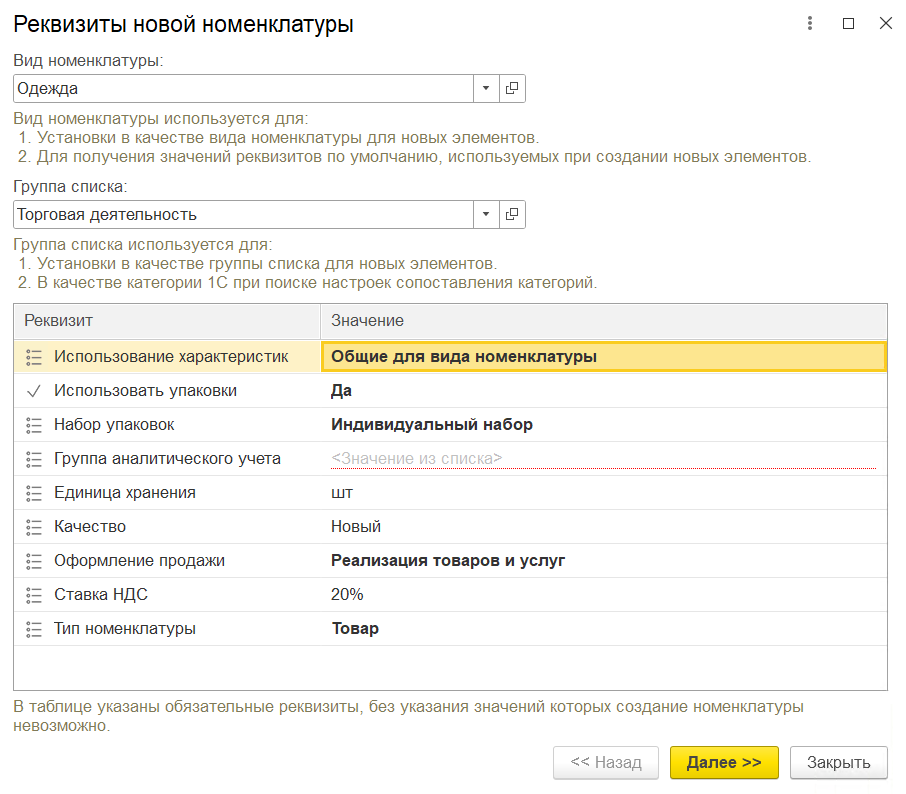Toggle the Использовать упаковки value Да
This screenshot has width=906, height=794.
342,391
